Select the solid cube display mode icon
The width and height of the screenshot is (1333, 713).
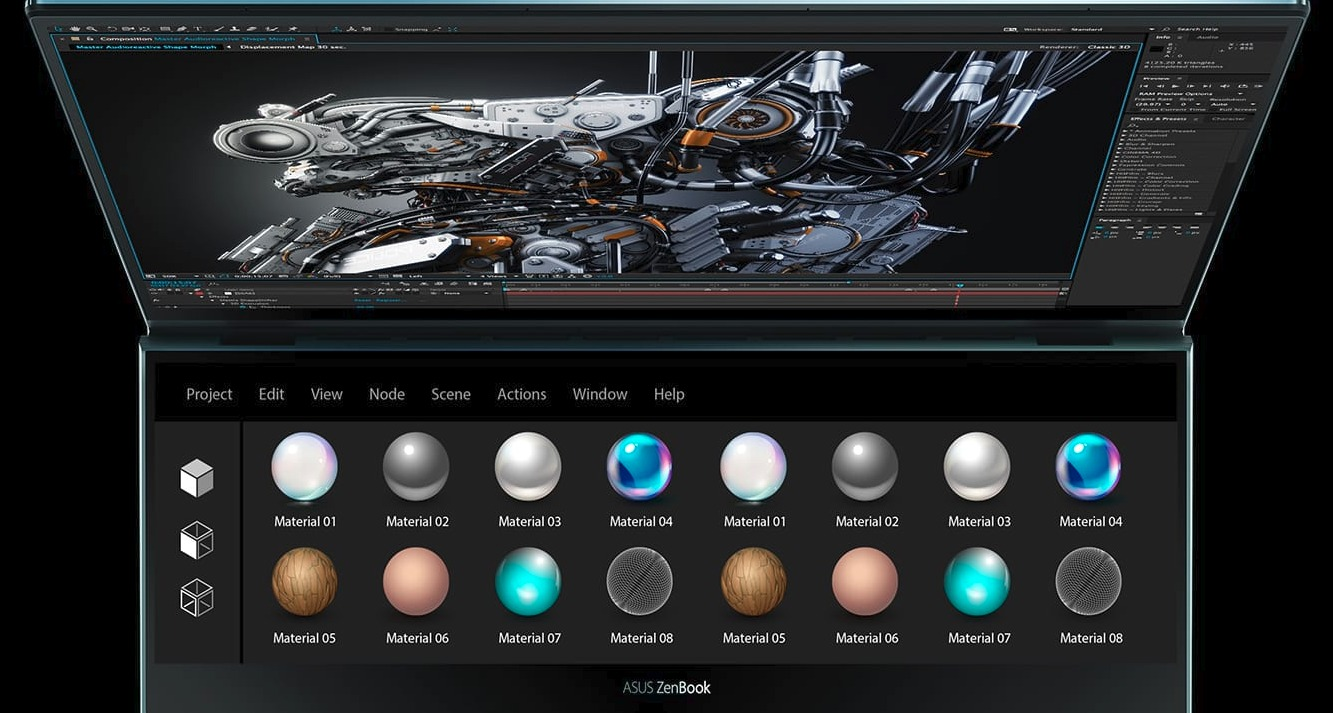coord(196,478)
